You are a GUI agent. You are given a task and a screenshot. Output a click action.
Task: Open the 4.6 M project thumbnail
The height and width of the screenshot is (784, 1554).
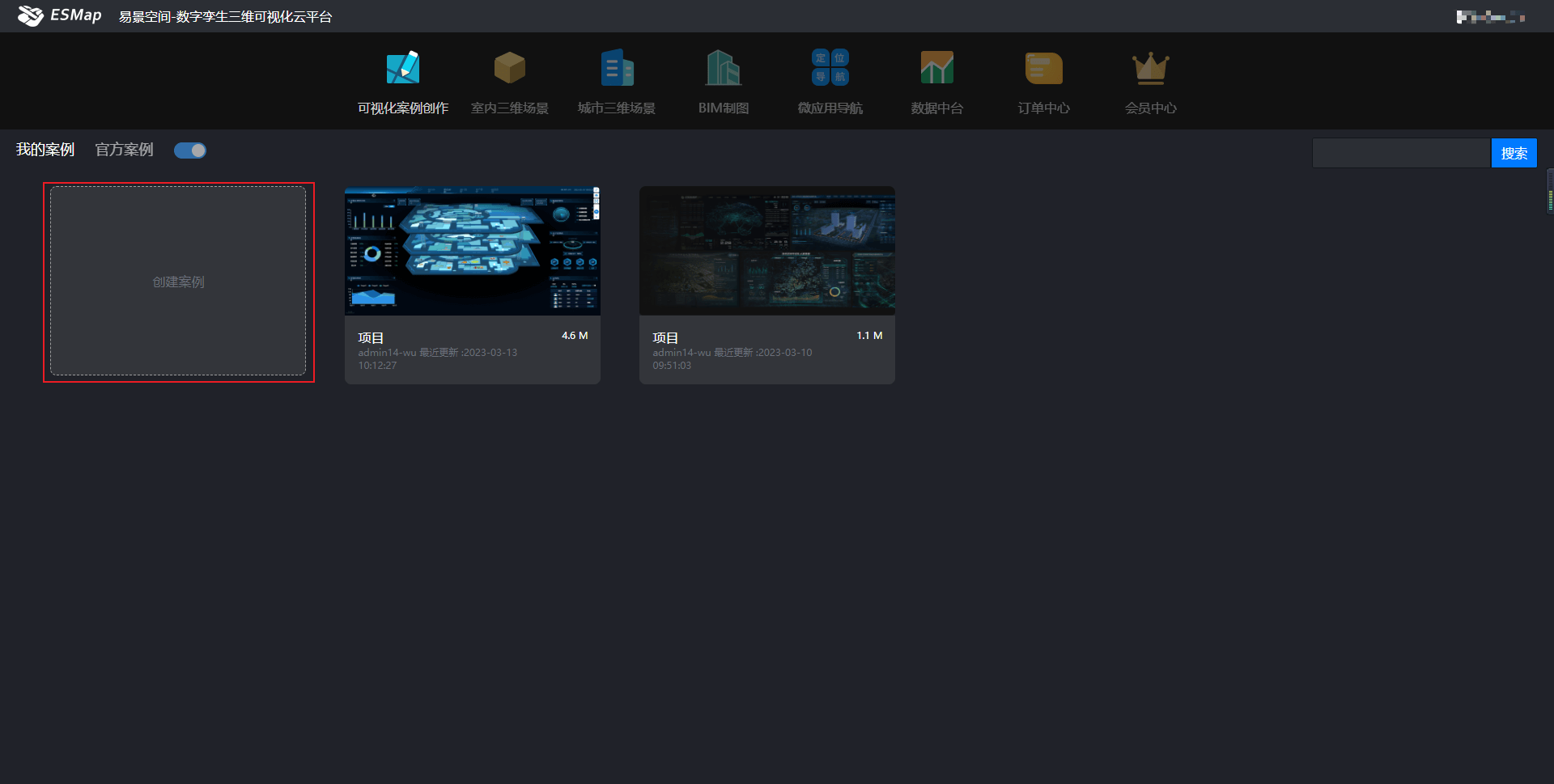click(472, 251)
